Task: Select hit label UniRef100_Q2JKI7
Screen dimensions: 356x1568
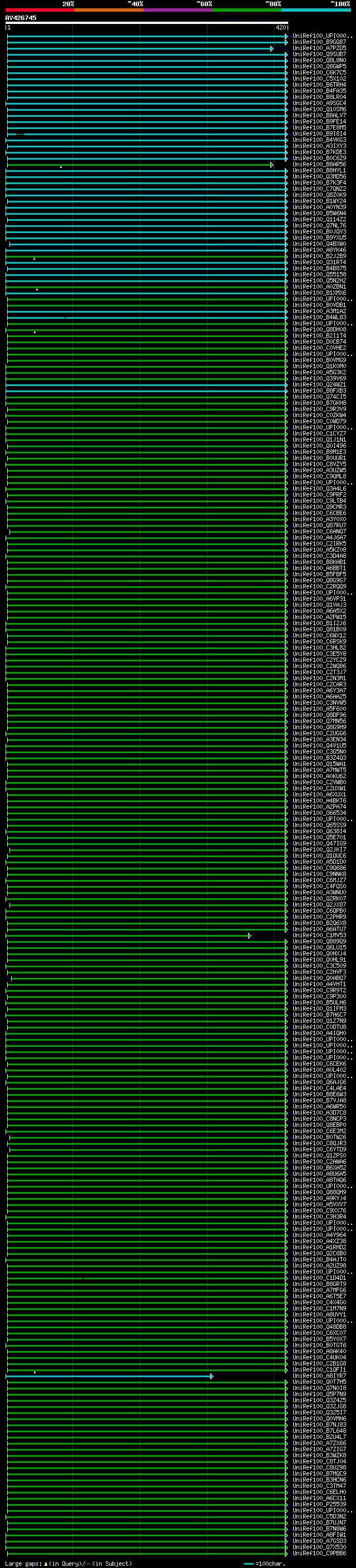Action: coord(319,850)
